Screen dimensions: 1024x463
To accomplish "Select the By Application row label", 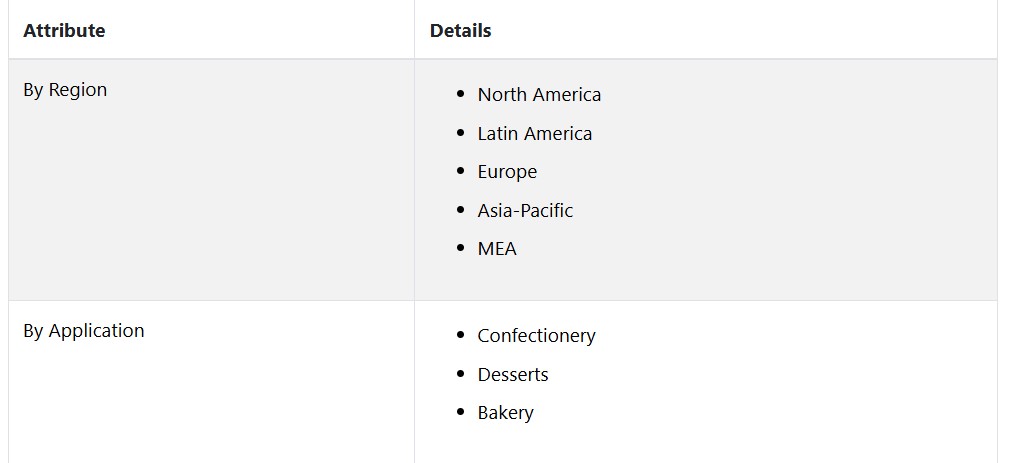I will tap(84, 330).
